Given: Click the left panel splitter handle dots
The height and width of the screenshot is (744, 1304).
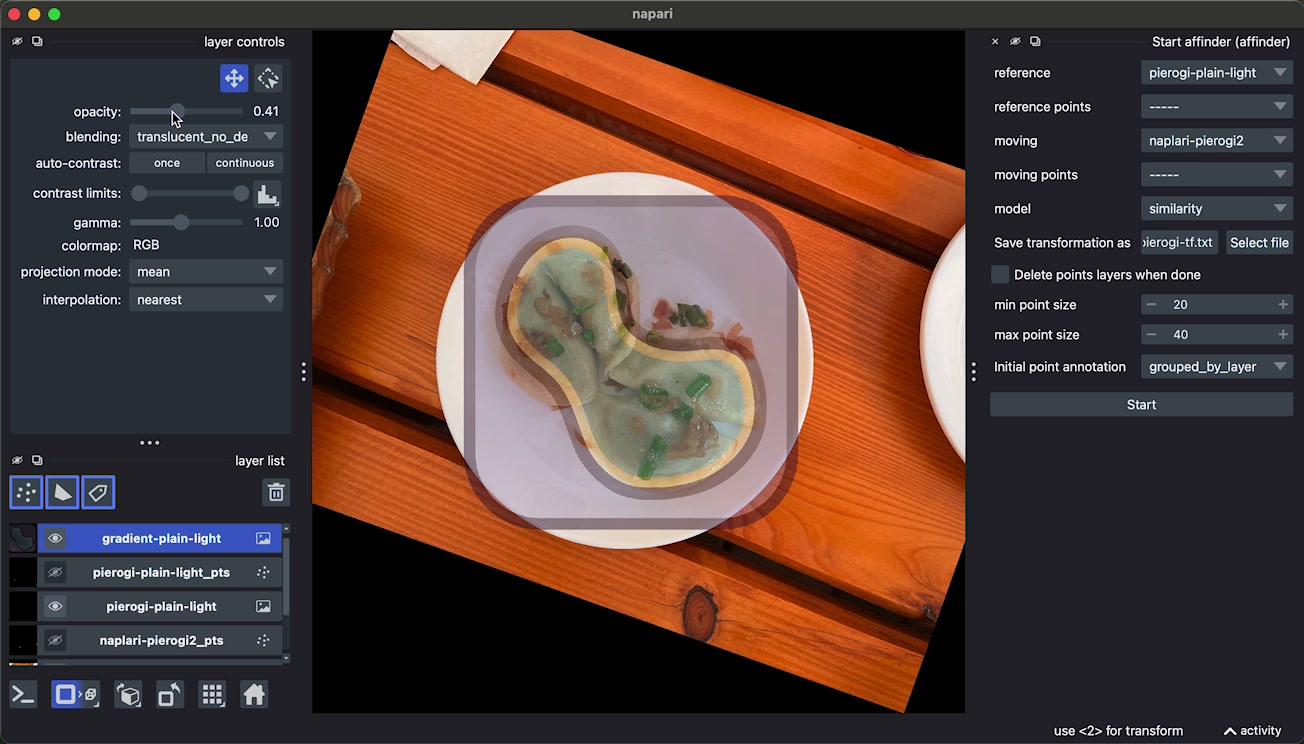Looking at the screenshot, I should click(x=303, y=372).
